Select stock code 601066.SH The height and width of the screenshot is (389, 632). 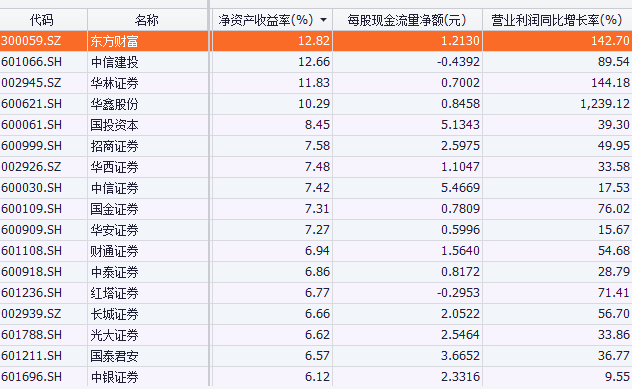point(31,62)
